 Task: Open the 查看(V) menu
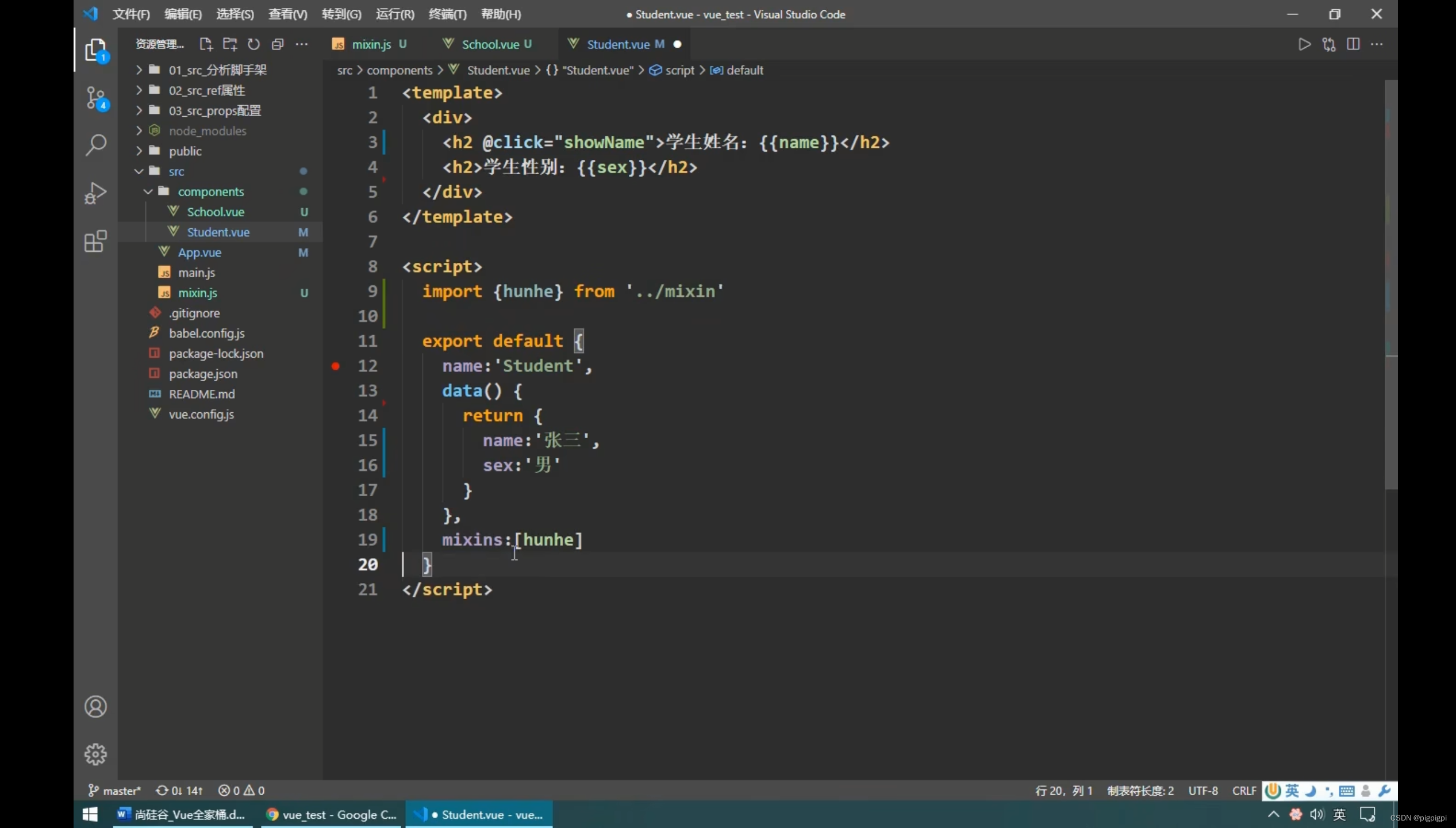point(287,14)
